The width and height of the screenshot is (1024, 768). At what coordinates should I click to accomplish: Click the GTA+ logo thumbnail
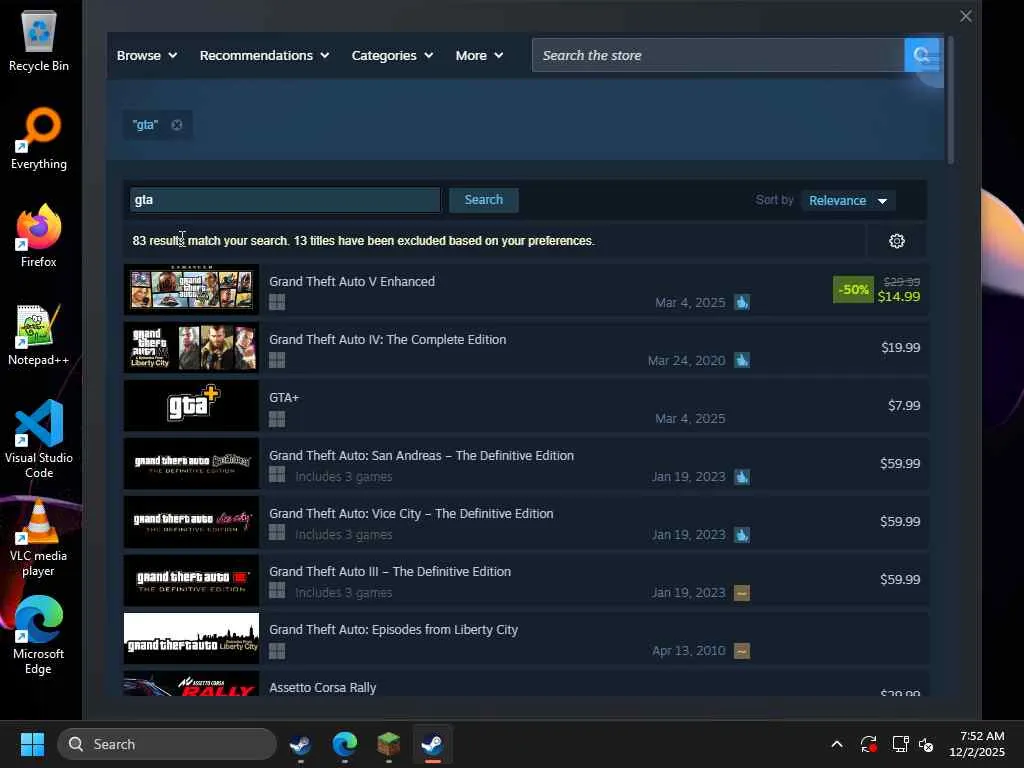[x=191, y=406]
